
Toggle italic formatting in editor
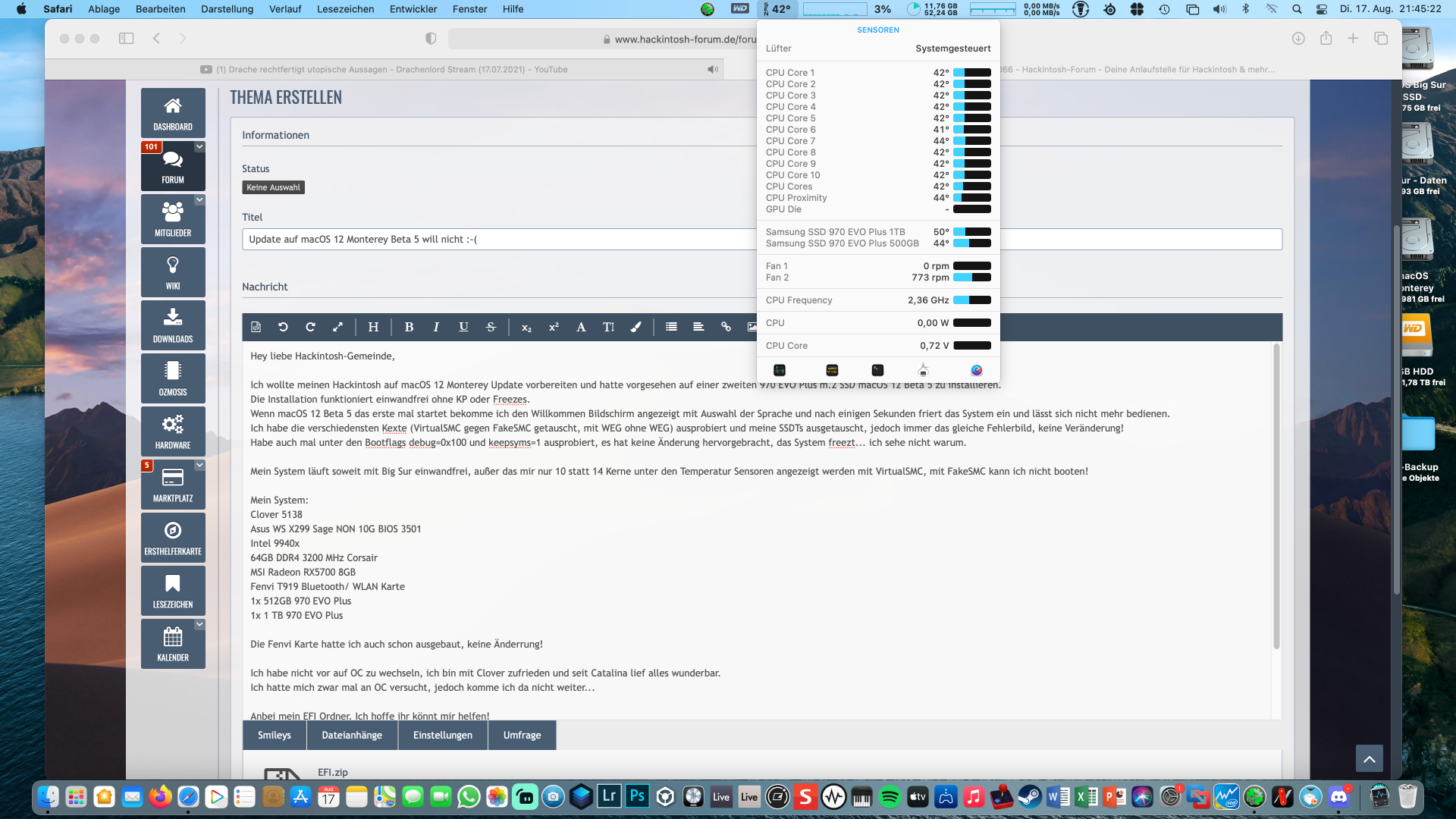click(x=436, y=327)
